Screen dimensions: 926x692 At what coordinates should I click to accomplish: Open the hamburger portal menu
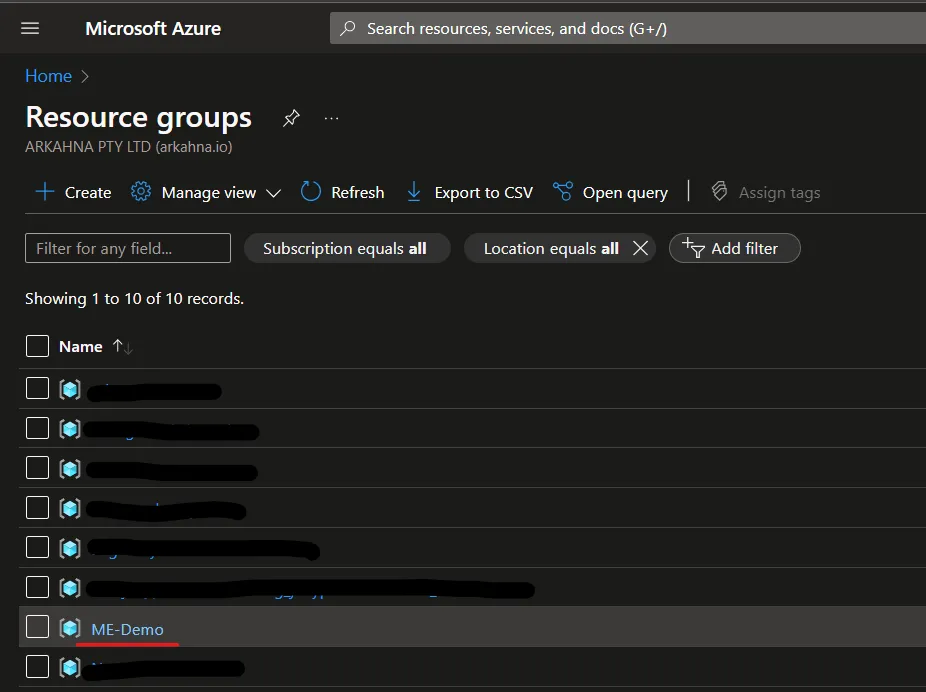tap(30, 28)
